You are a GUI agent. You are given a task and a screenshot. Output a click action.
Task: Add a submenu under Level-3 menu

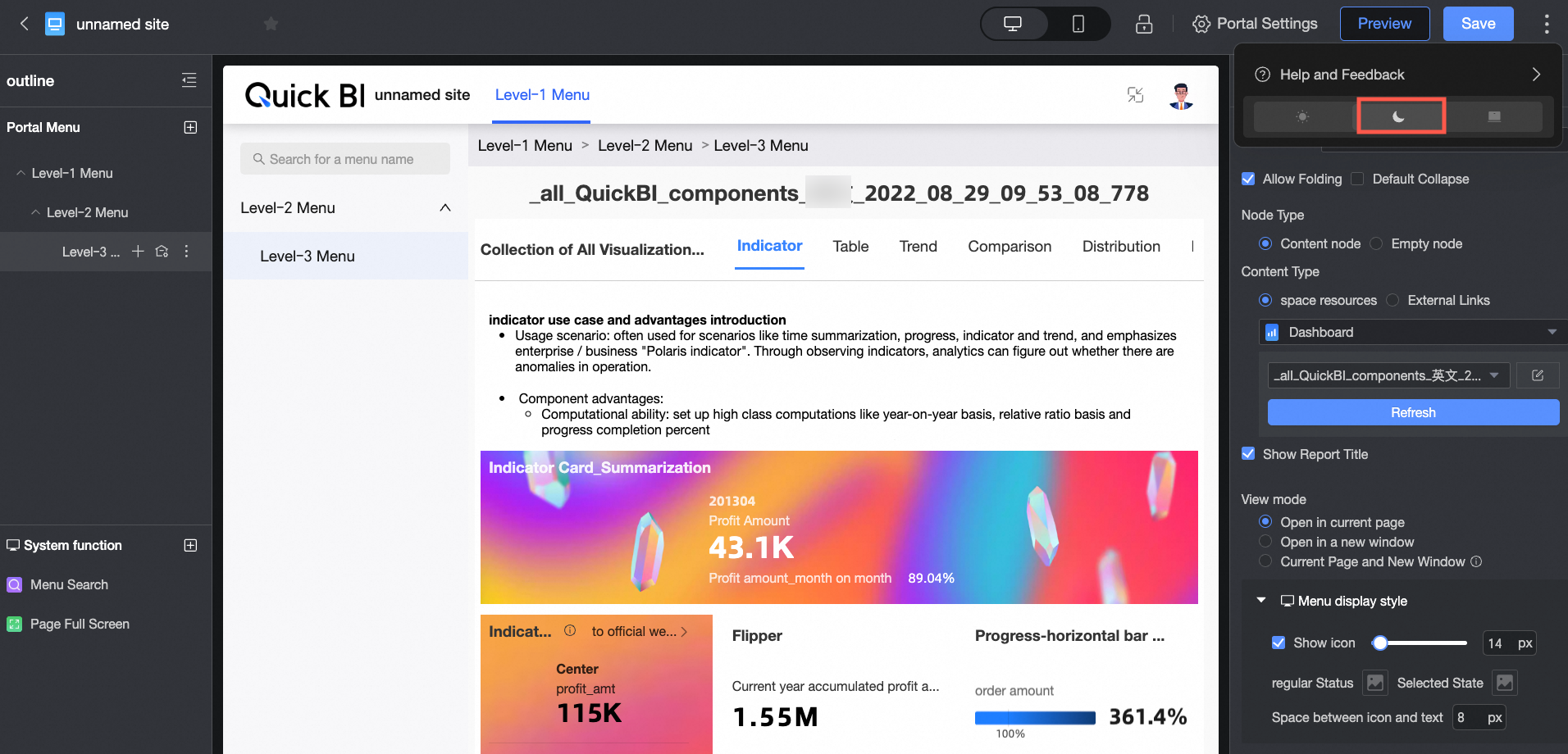coord(138,252)
